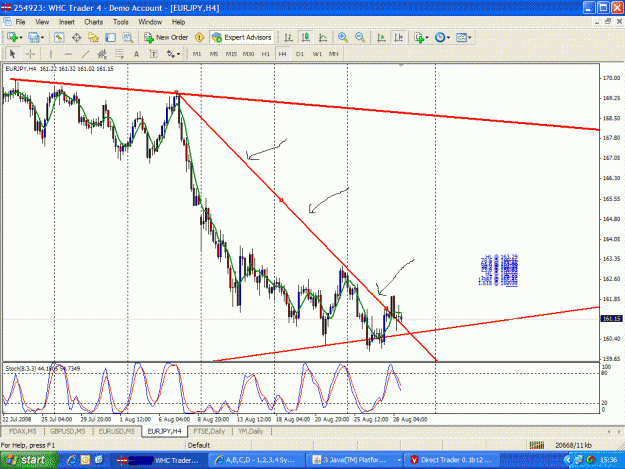Switch chart to M15 timeframe

point(231,54)
